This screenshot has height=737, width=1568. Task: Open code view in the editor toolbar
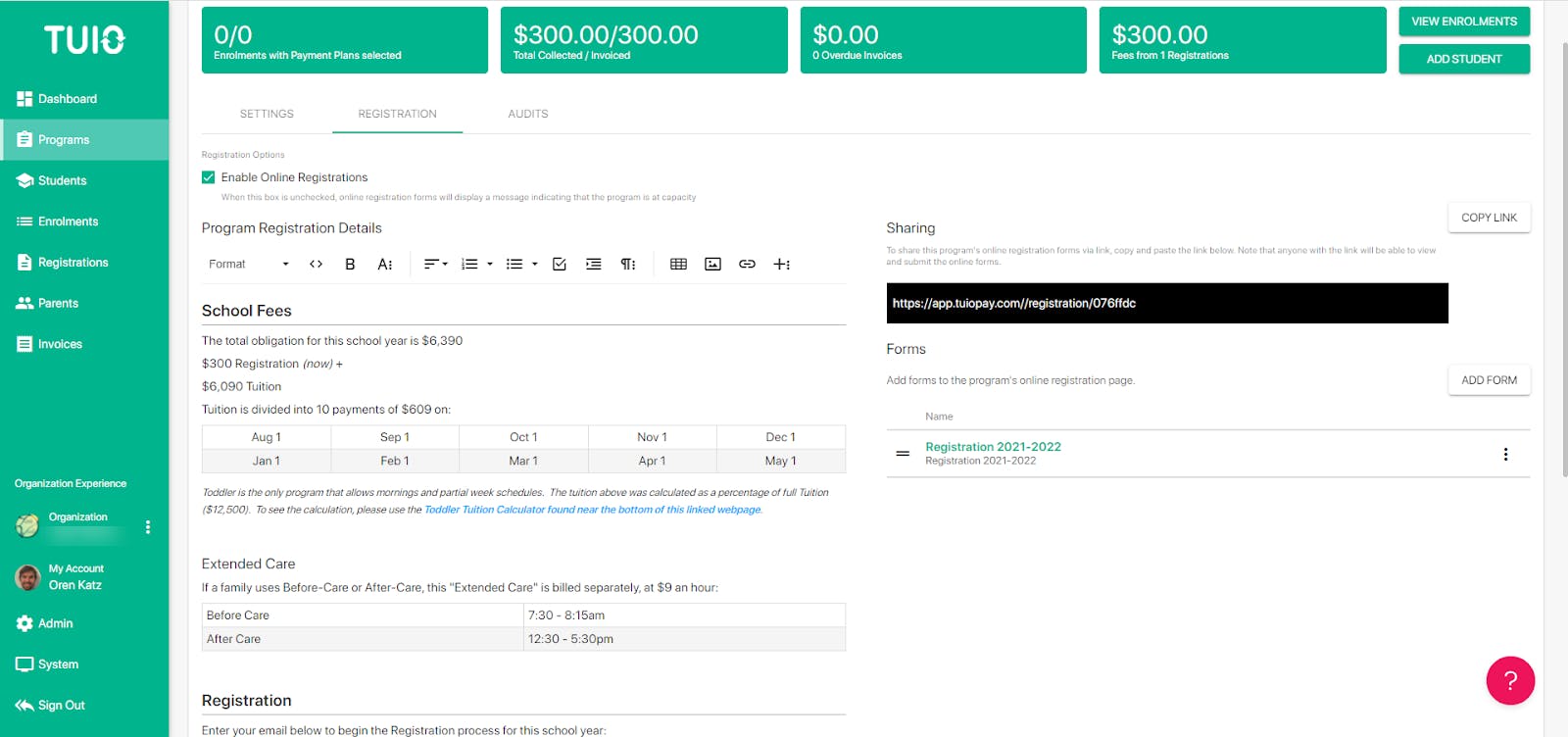pyautogui.click(x=316, y=264)
